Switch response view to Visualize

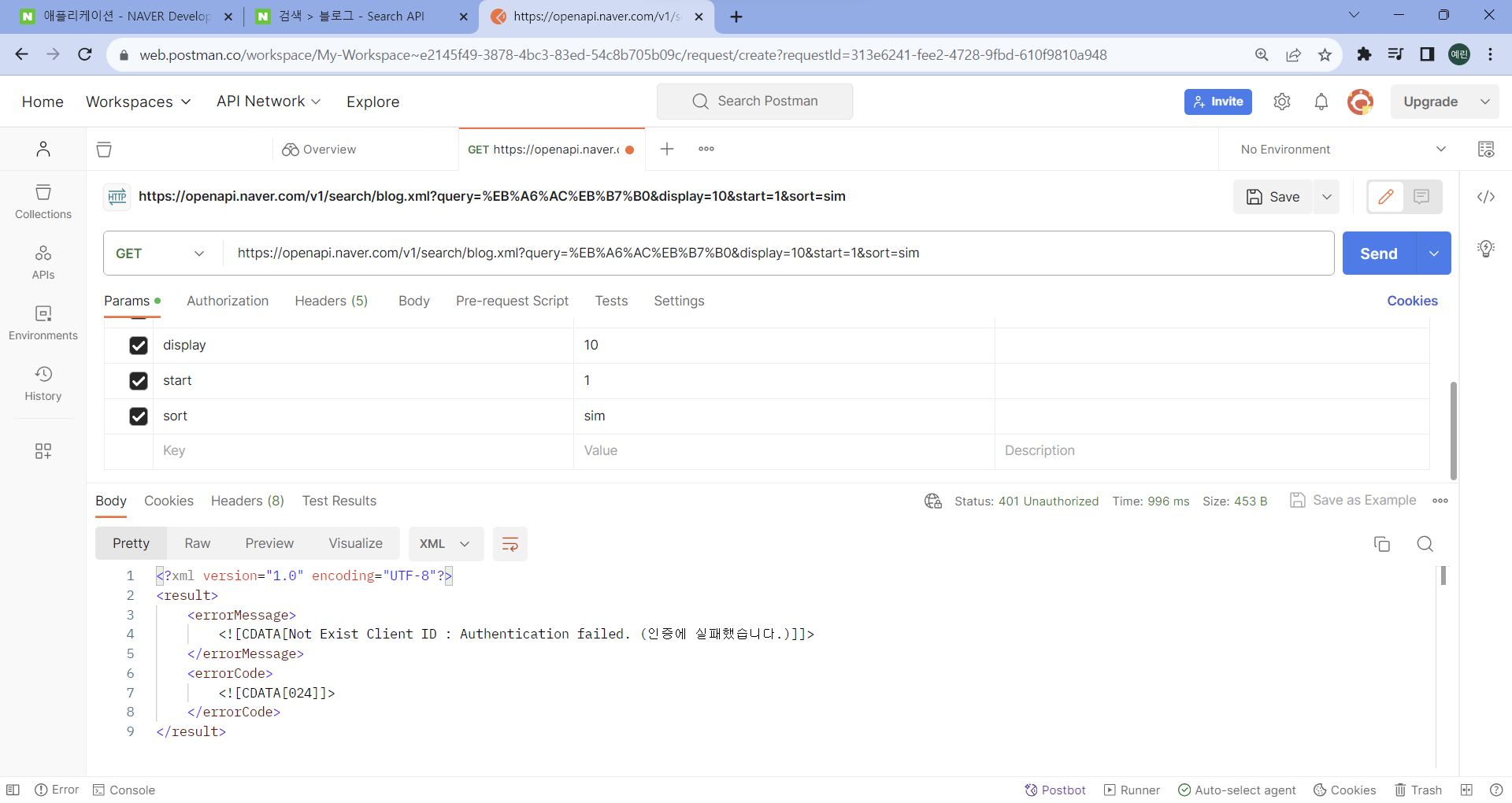tap(356, 544)
